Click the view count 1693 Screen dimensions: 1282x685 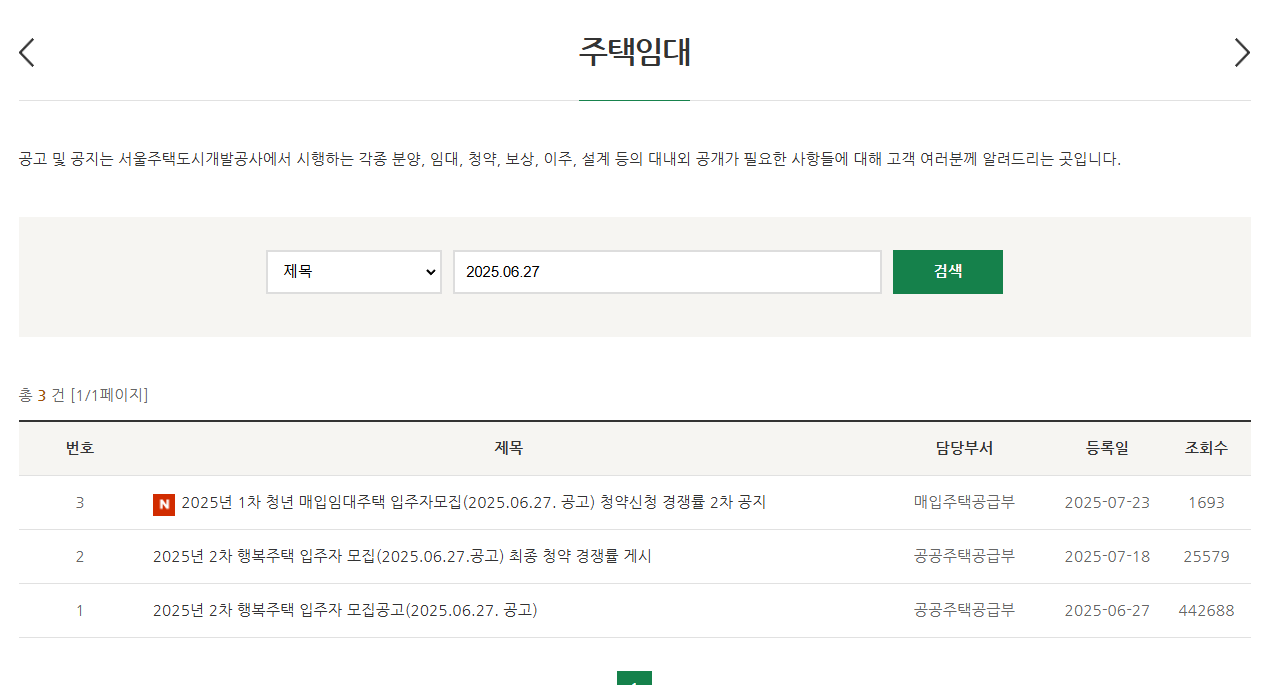tap(1206, 502)
